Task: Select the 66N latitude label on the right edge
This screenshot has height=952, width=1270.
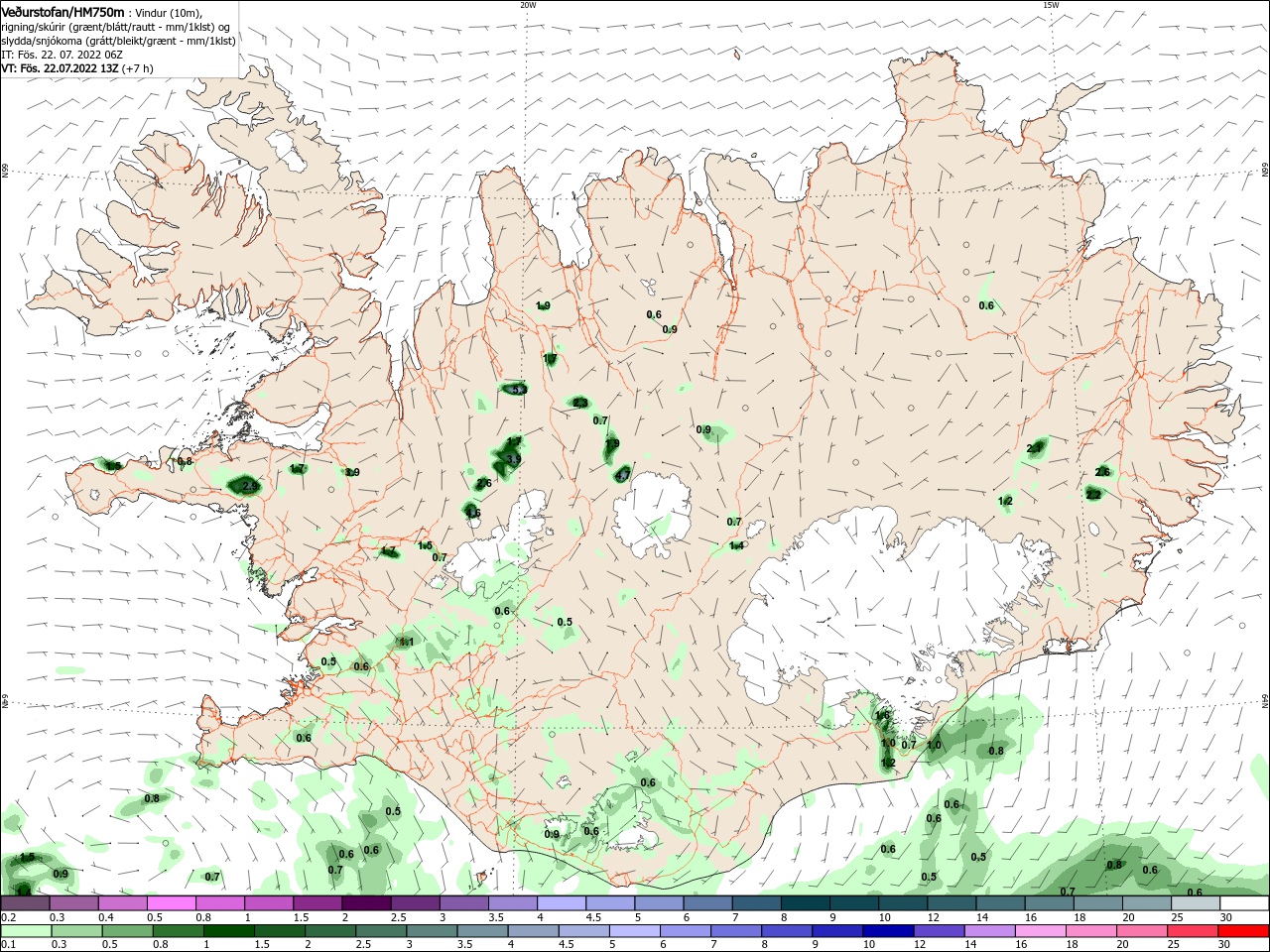Action: [x=1265, y=172]
